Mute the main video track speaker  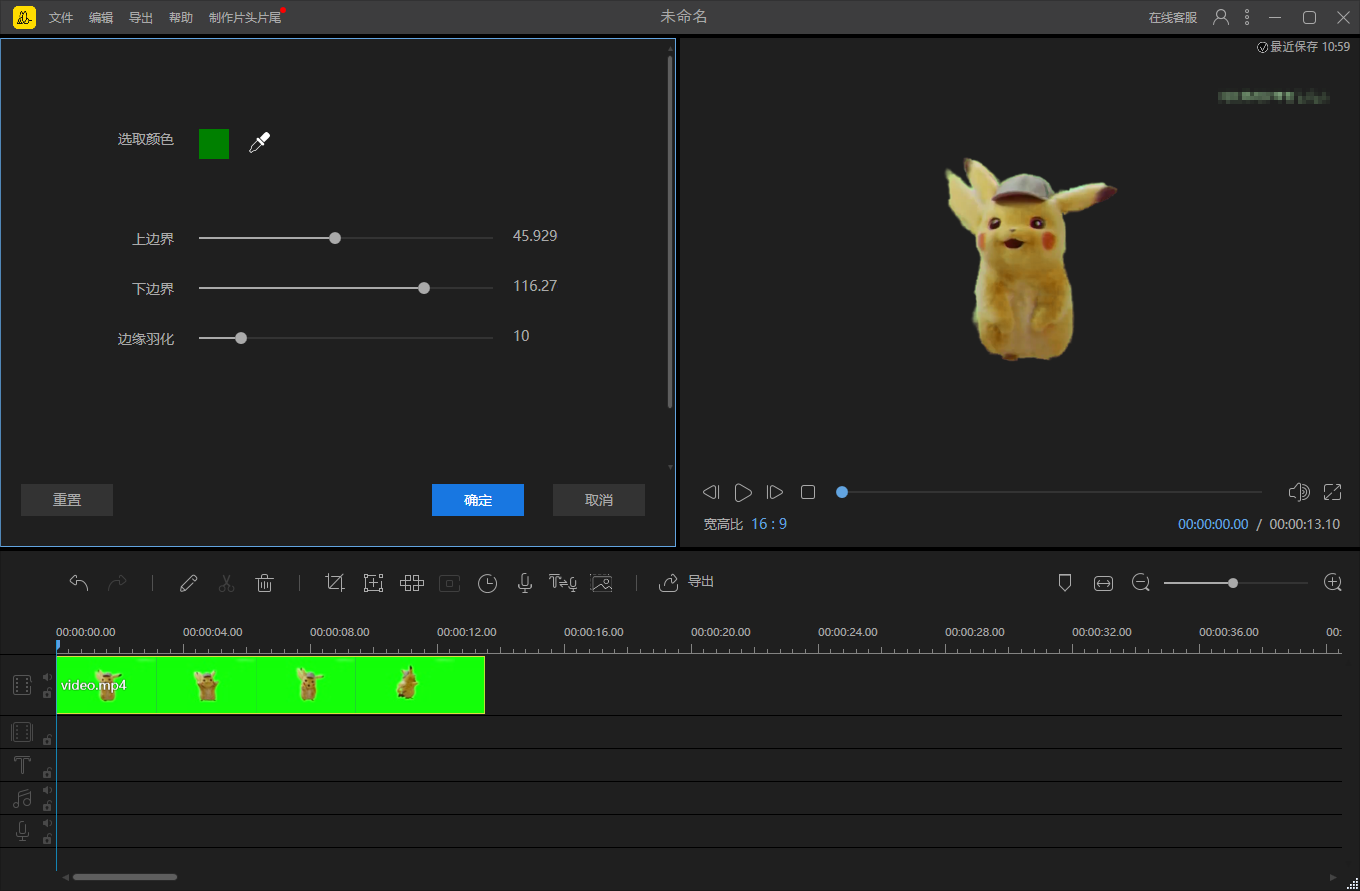(x=47, y=677)
